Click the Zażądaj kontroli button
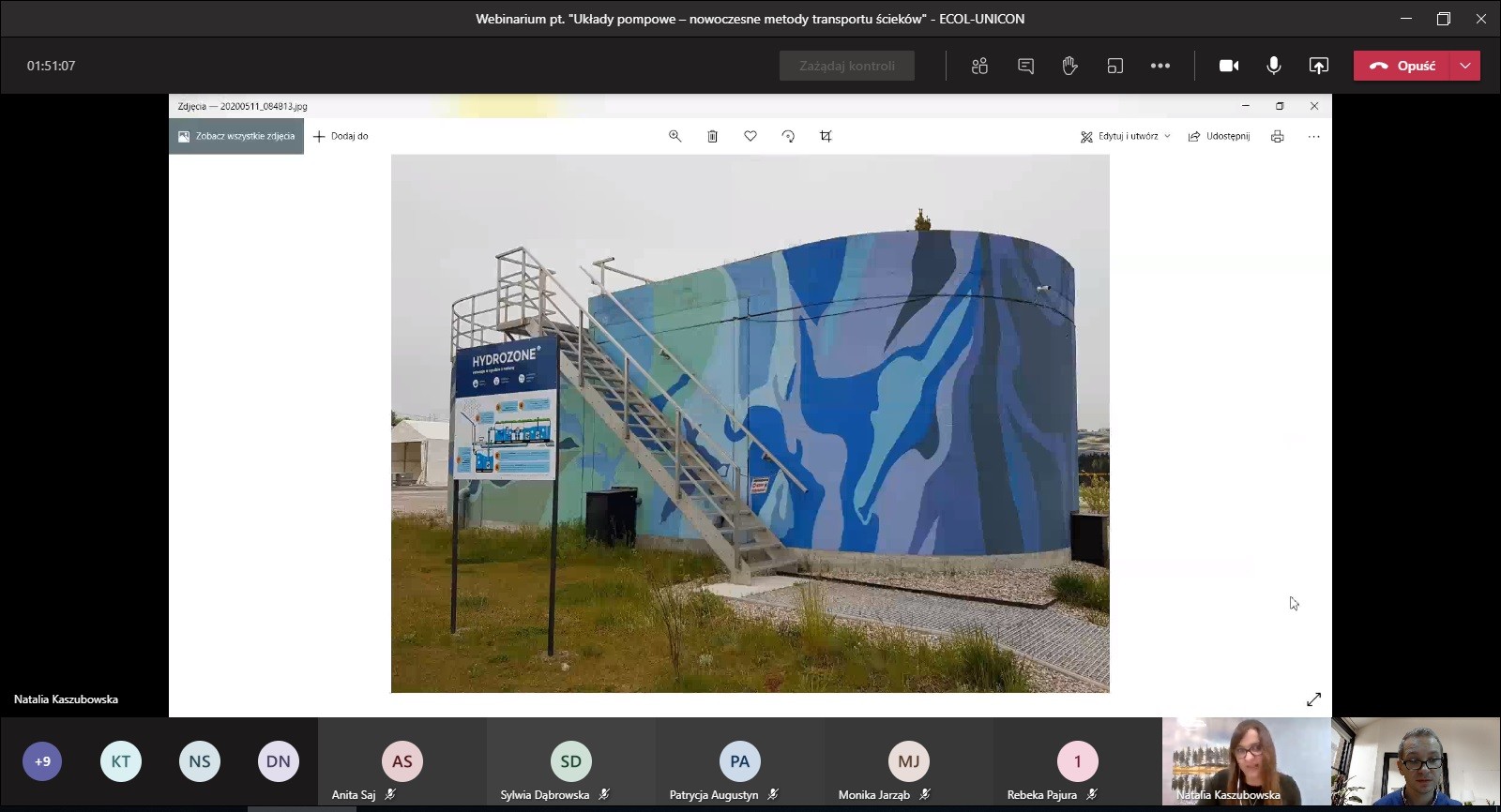The height and width of the screenshot is (812, 1501). coord(846,66)
